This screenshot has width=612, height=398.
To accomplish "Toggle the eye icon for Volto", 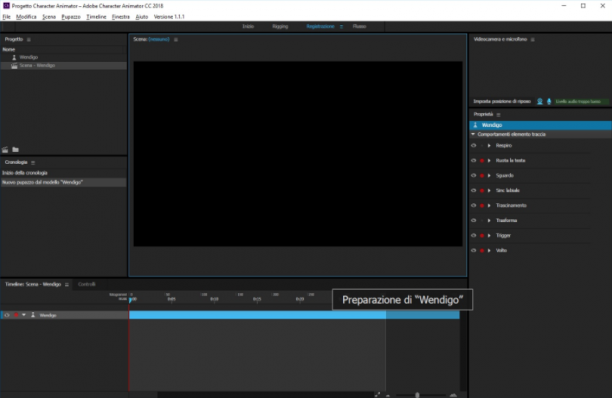I will click(473, 251).
